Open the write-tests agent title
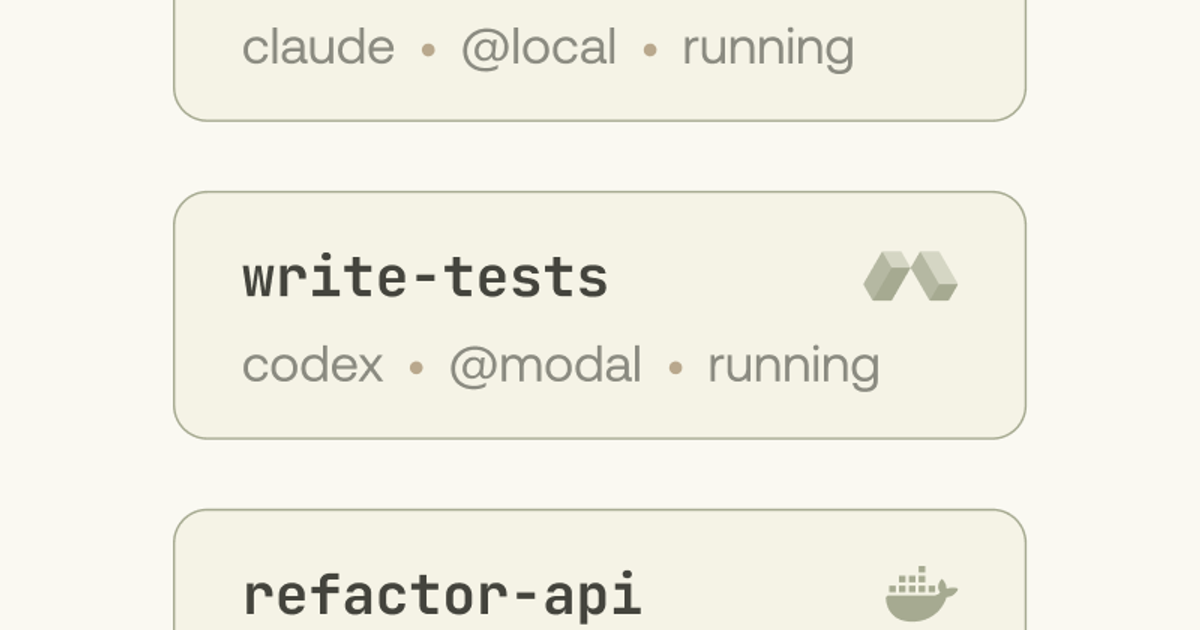1200x630 pixels. pos(425,278)
